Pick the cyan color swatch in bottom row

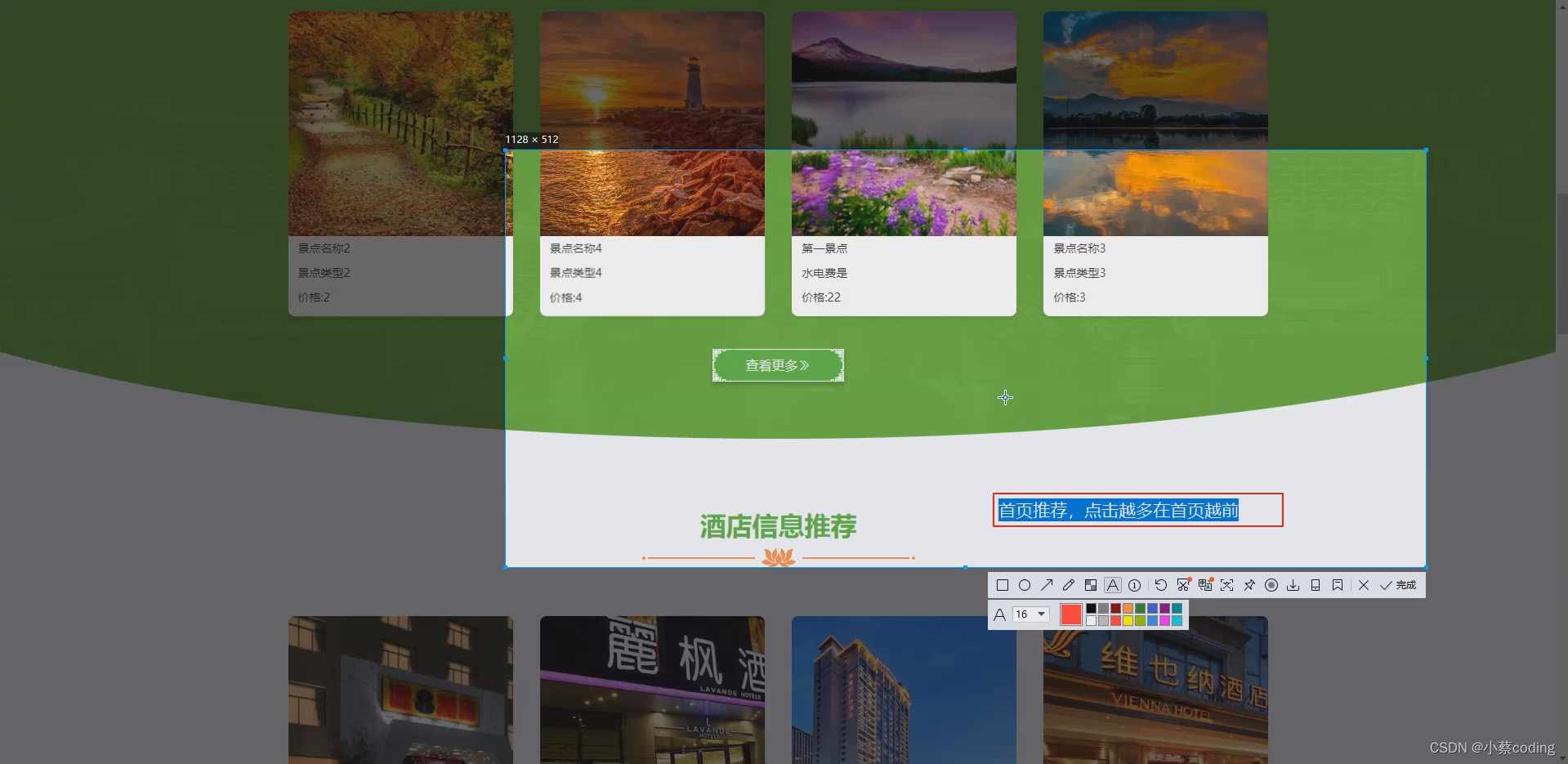[1177, 621]
